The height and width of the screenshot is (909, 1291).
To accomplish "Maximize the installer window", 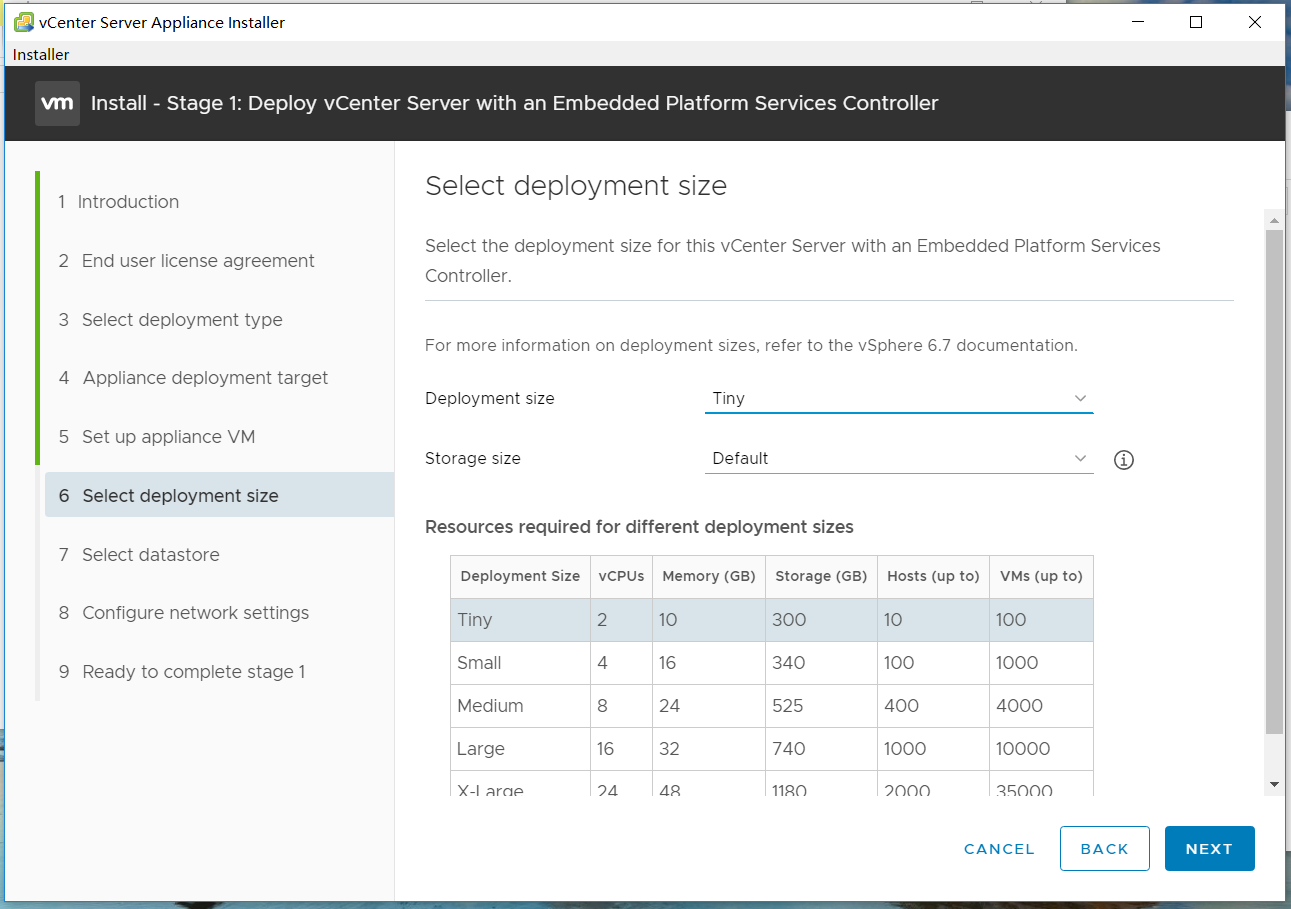I will pos(1196,22).
